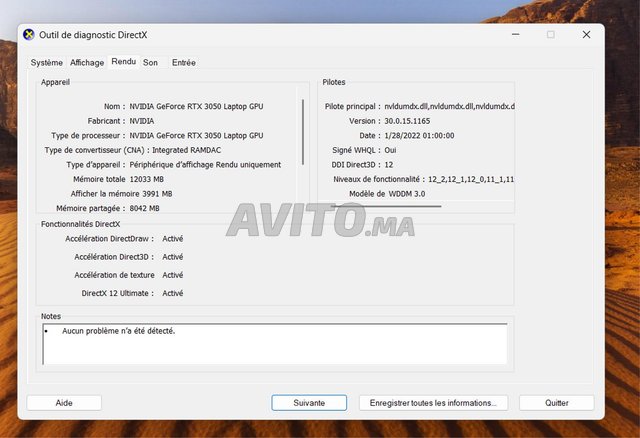Click the DirectX icon in the title bar
This screenshot has height=438, width=640.
click(x=28, y=34)
